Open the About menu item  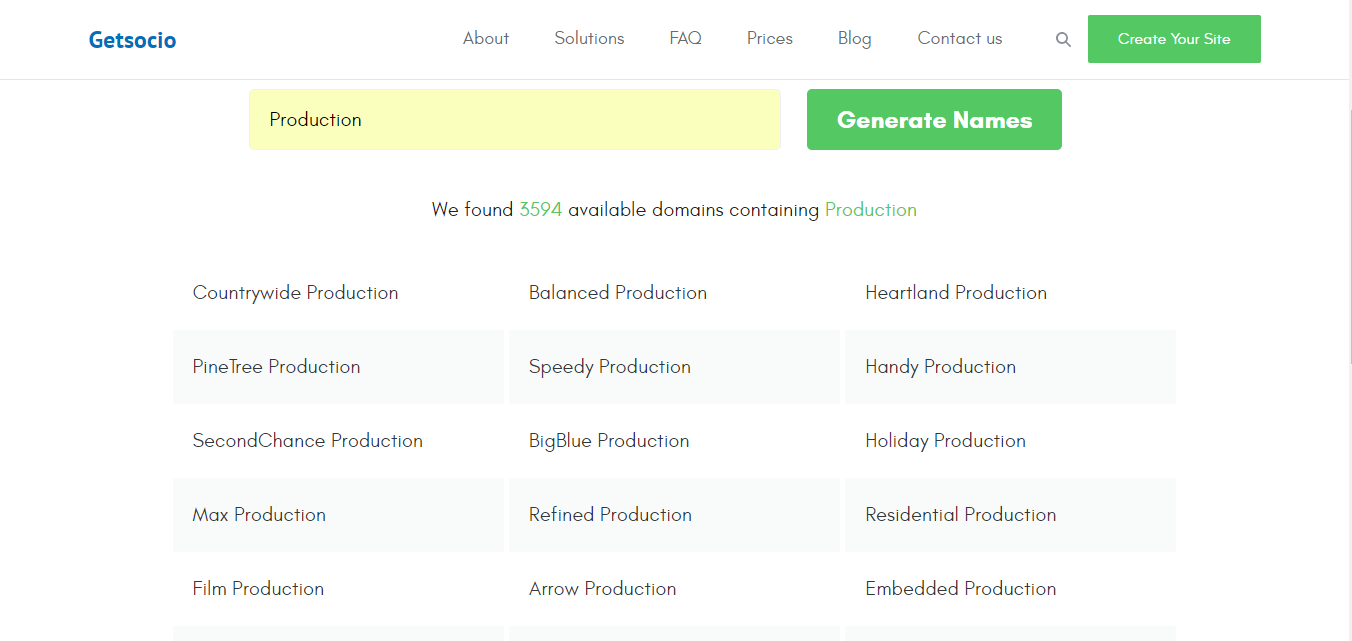486,39
